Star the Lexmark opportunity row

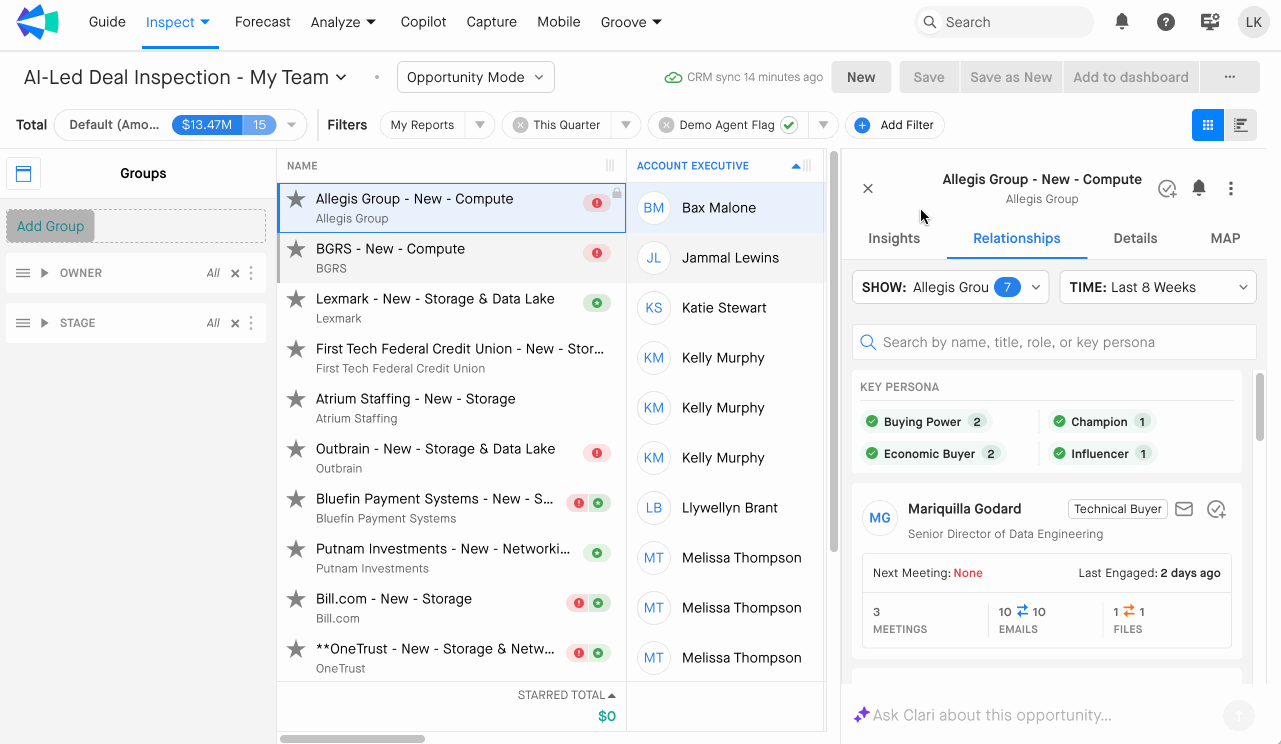(x=296, y=299)
